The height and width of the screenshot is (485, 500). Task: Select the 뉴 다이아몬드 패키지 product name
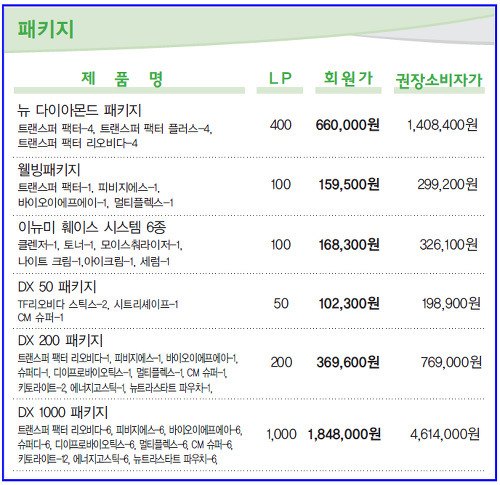click(x=80, y=110)
